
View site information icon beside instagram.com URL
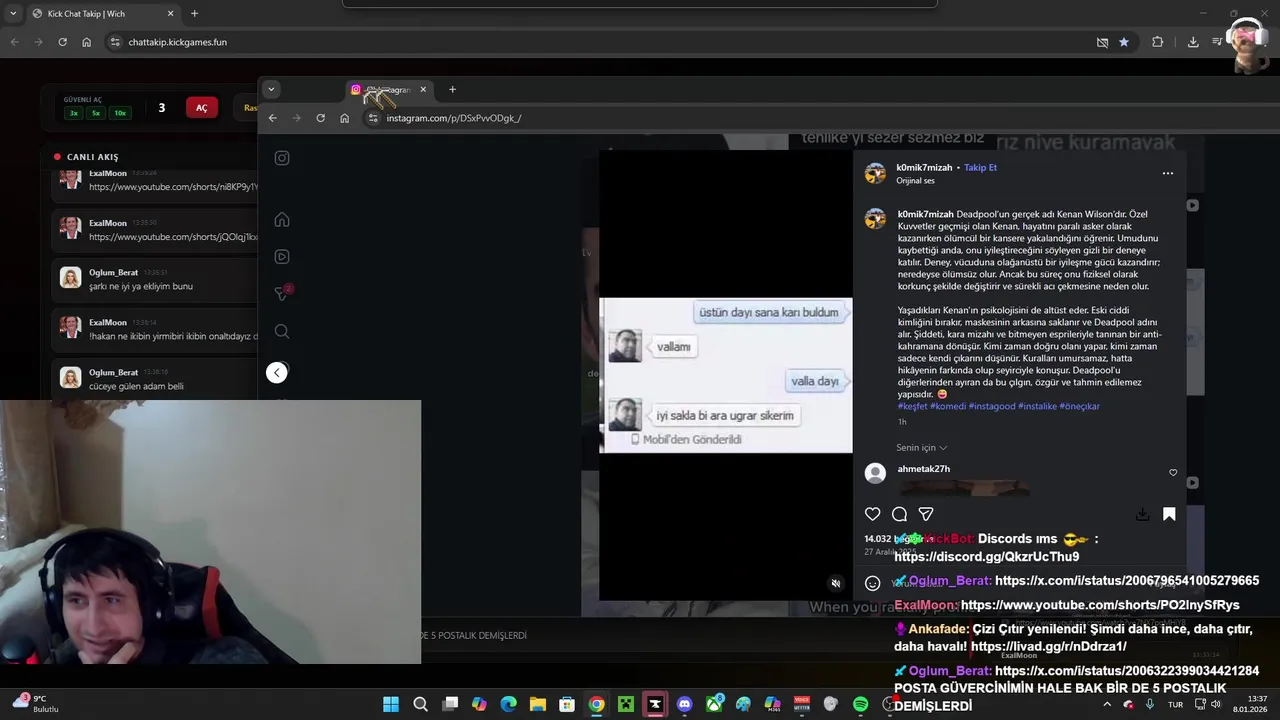click(373, 118)
